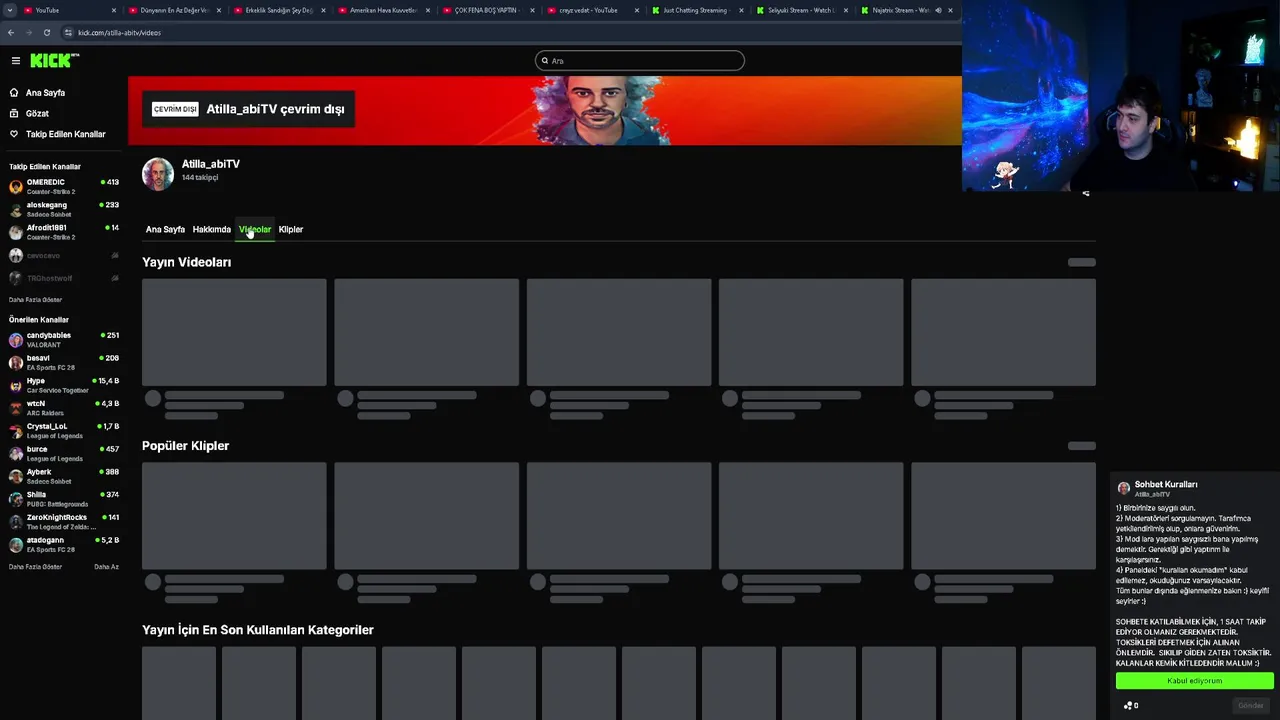Close the first YouTube browser tab
Screen dimensions: 1280x720
tap(114, 10)
